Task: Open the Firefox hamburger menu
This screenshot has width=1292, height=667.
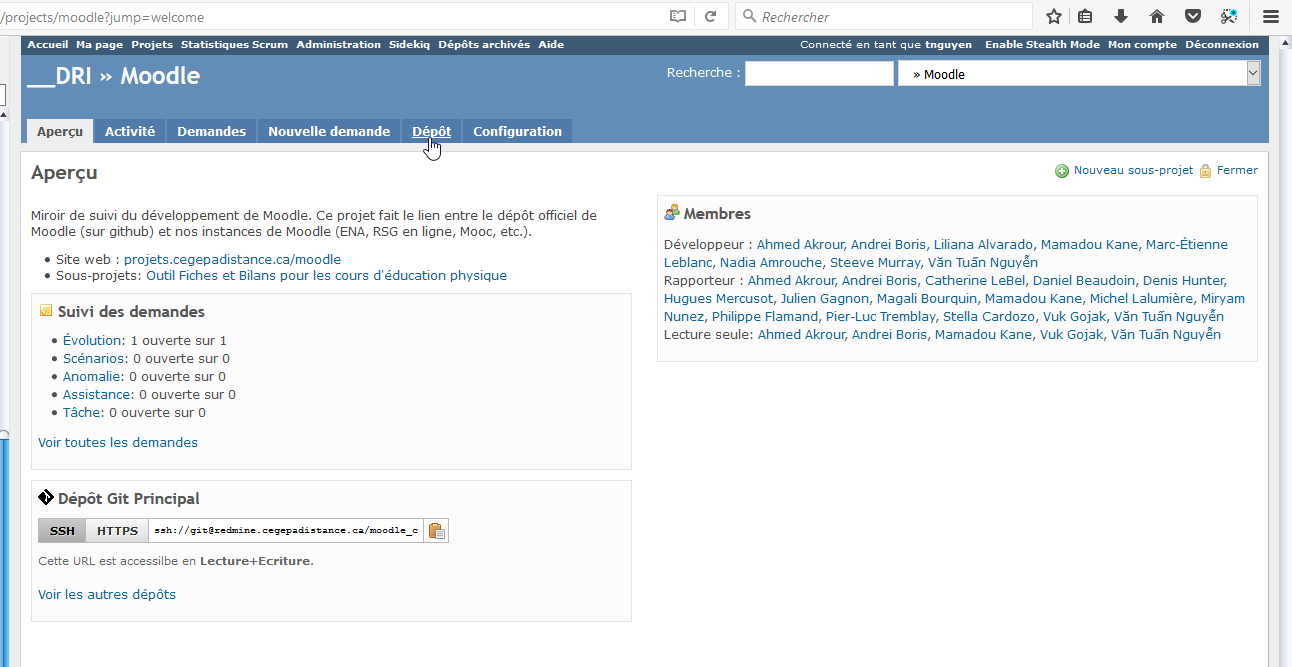Action: point(1270,16)
